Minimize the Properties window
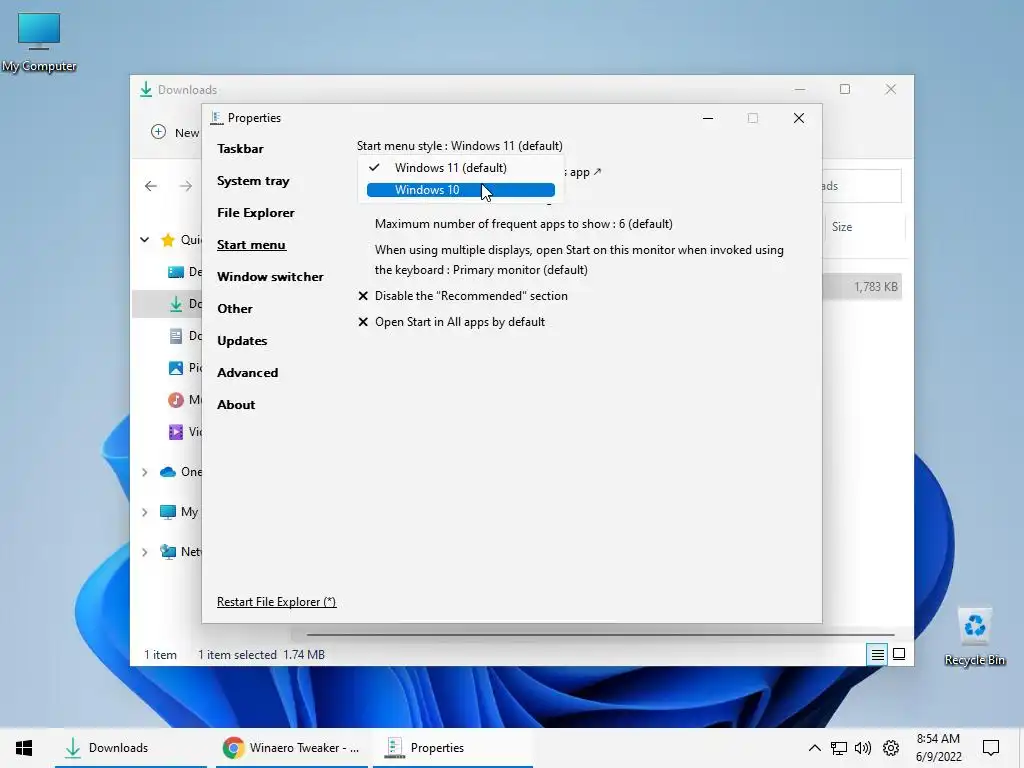The width and height of the screenshot is (1024, 768). [708, 118]
